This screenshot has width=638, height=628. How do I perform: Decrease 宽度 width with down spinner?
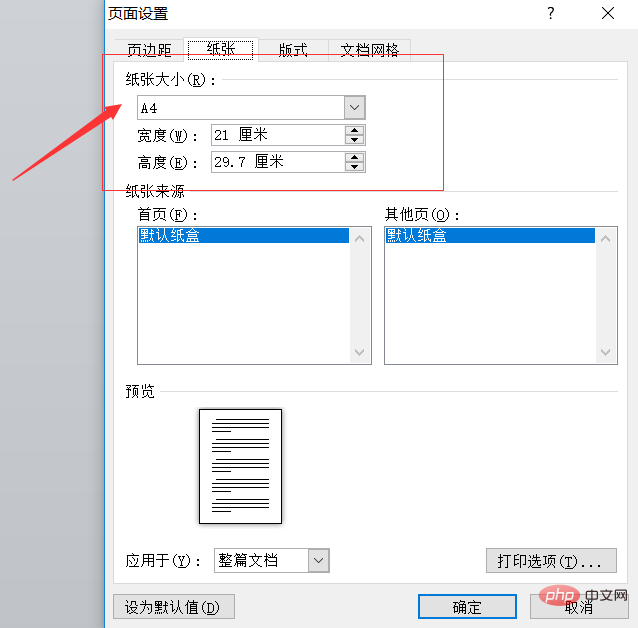354,140
